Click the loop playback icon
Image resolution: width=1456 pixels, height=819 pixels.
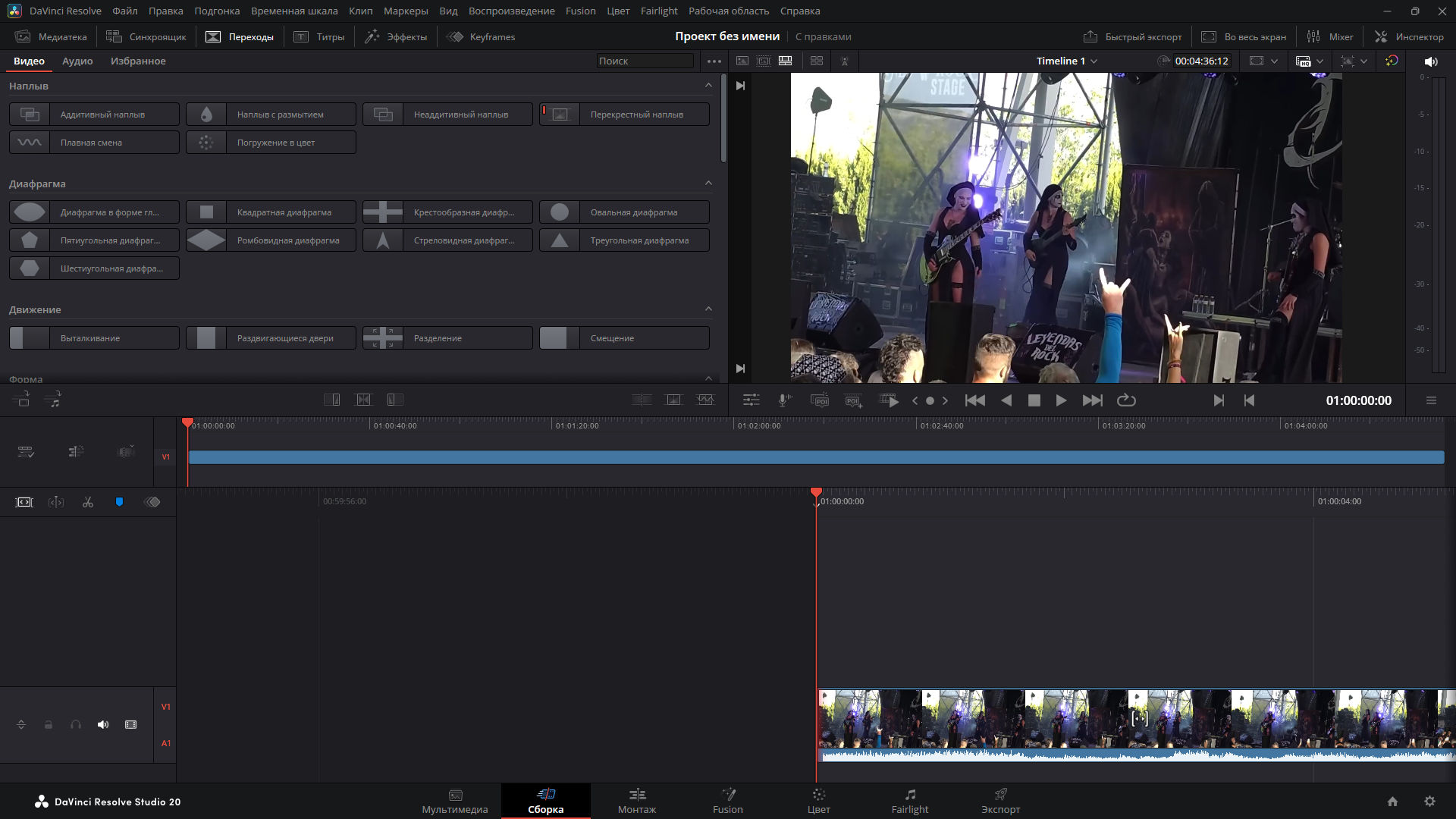(1126, 400)
